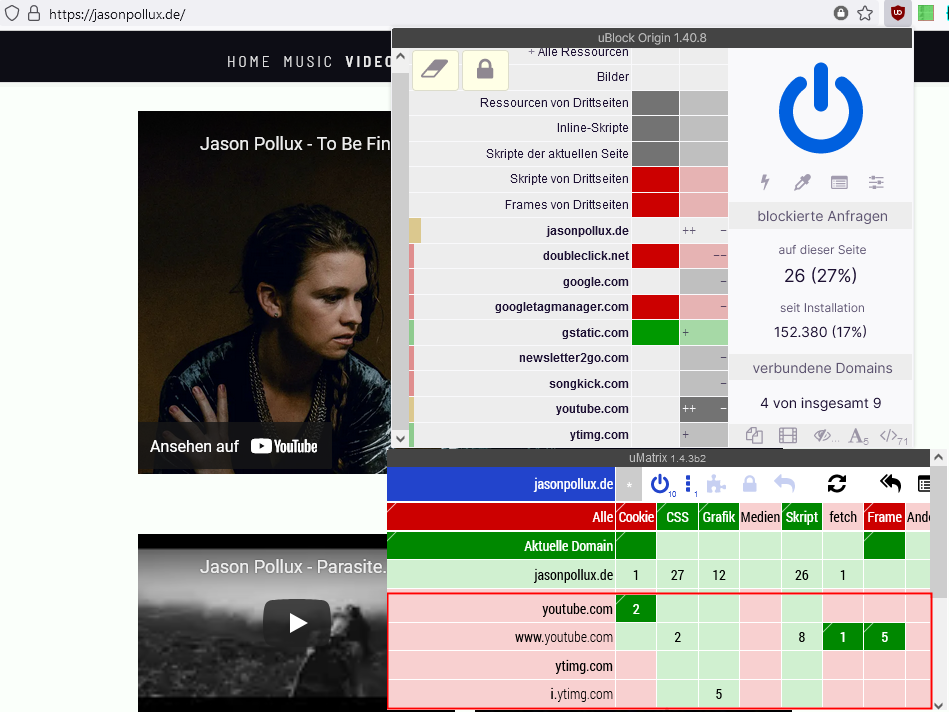Image resolution: width=949 pixels, height=712 pixels.
Task: Open the uBlock dashboard sliders icon
Action: [x=876, y=182]
